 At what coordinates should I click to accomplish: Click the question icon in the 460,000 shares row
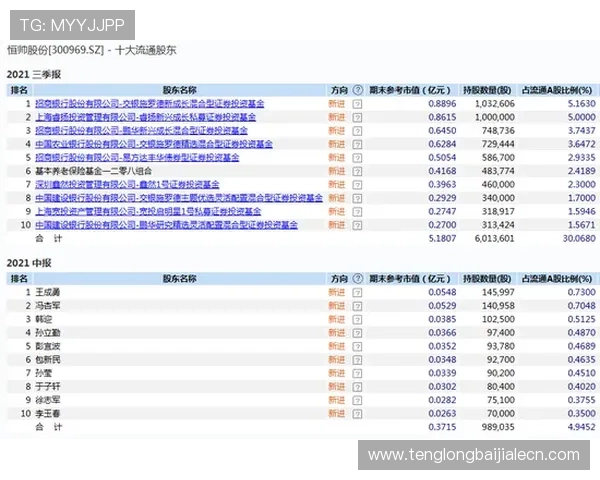[x=357, y=185]
